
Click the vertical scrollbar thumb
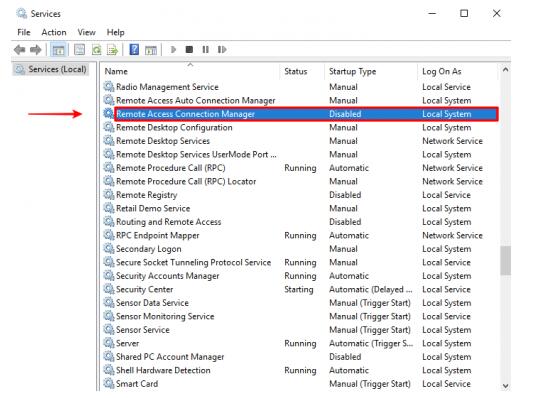click(505, 260)
